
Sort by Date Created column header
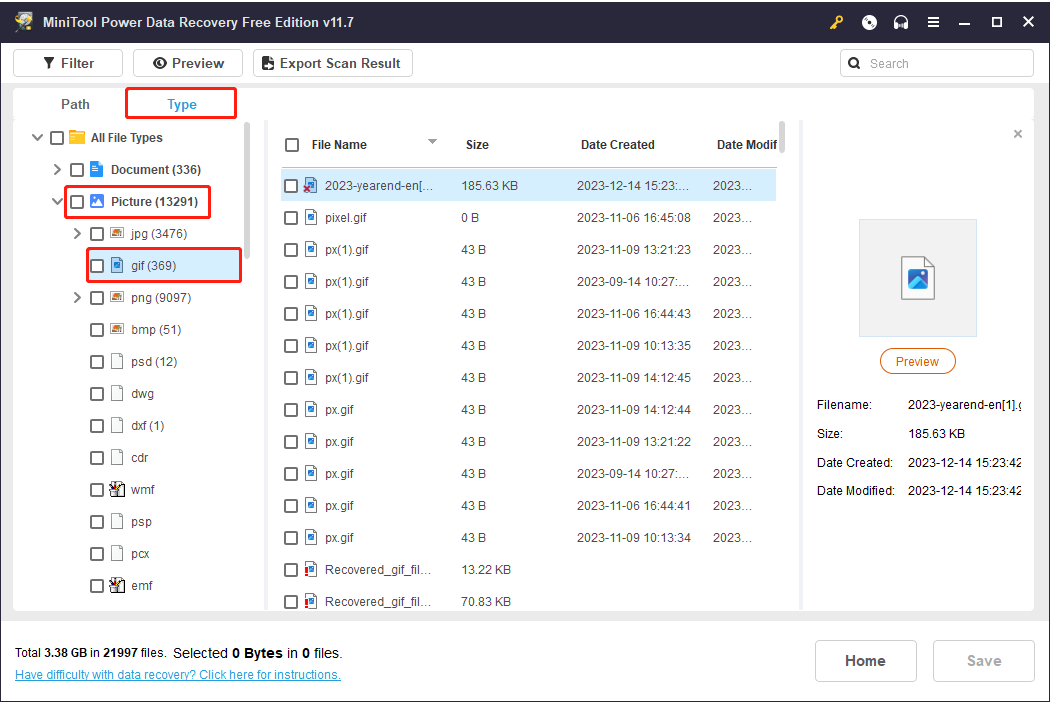tap(617, 144)
